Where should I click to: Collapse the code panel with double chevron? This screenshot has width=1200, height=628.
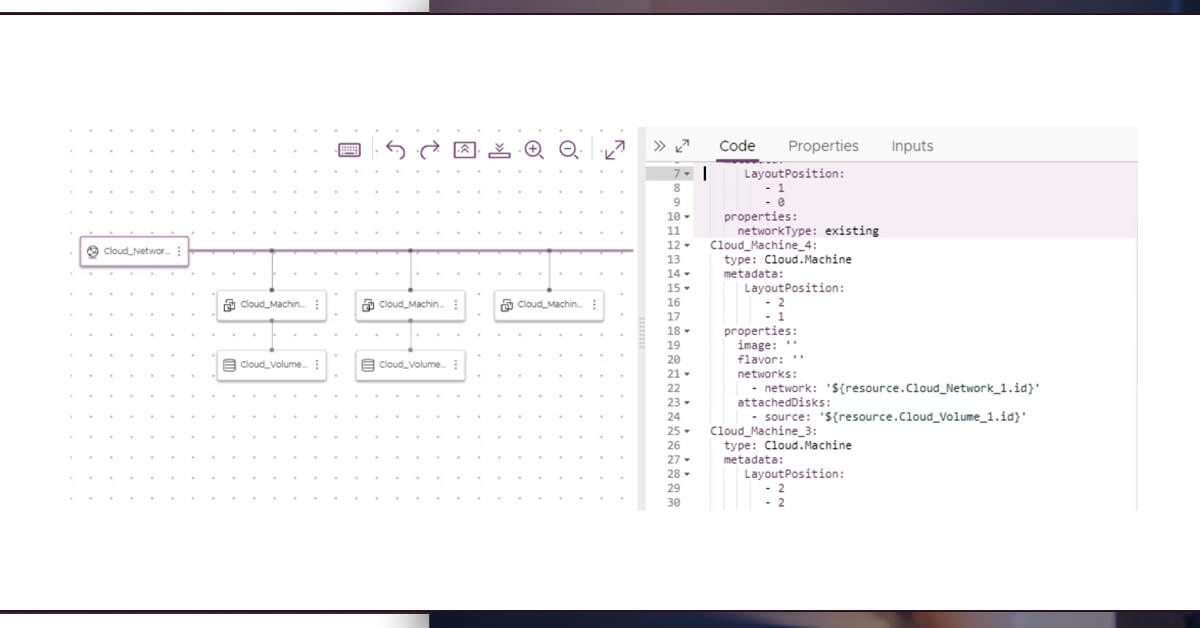(x=659, y=146)
